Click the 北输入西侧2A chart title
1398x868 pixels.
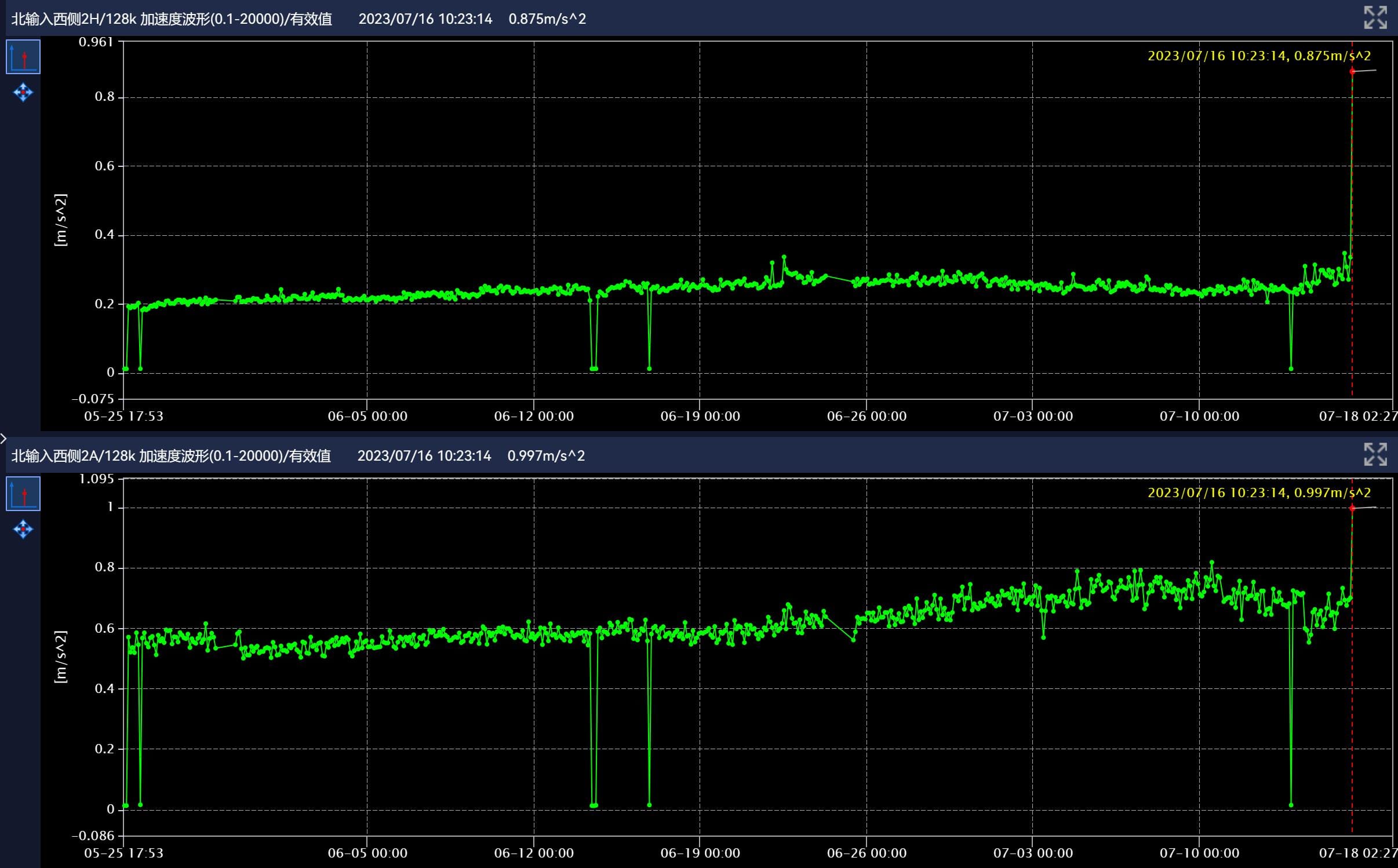click(171, 456)
